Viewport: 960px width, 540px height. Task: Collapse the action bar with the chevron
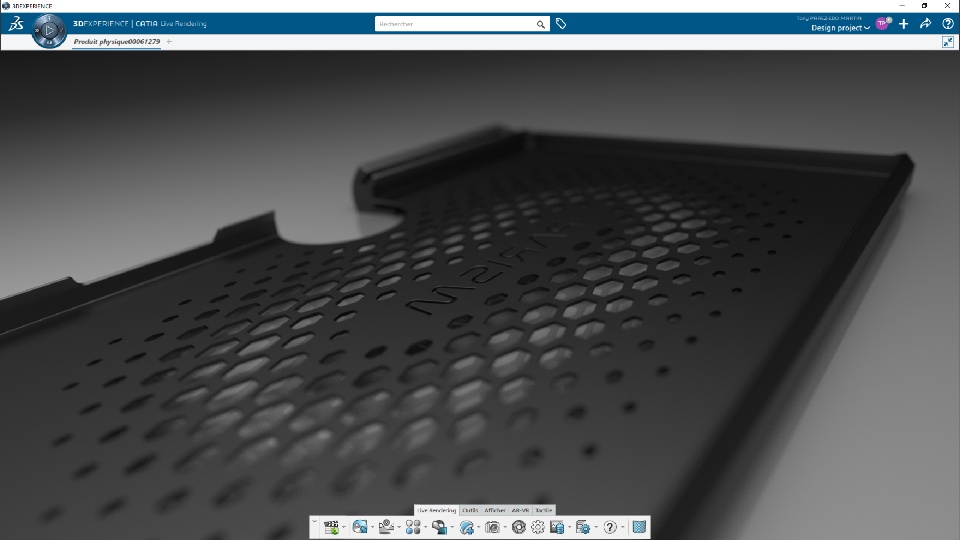pyautogui.click(x=315, y=522)
